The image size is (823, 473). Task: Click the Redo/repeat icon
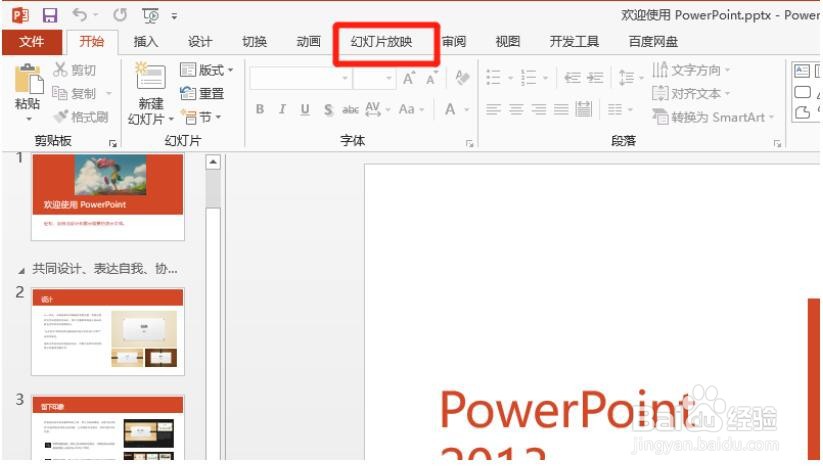click(x=120, y=15)
